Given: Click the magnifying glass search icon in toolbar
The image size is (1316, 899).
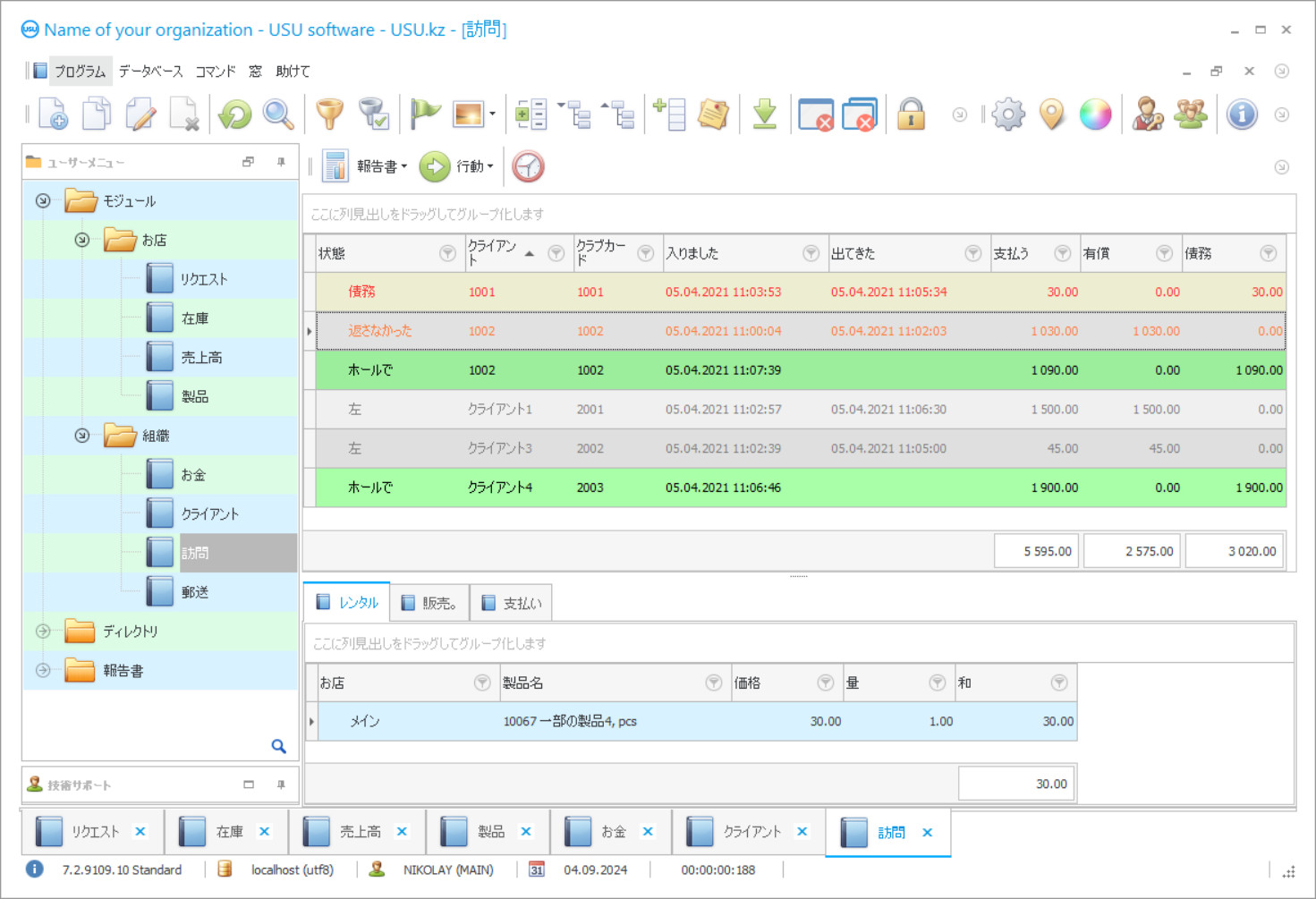Looking at the screenshot, I should point(278,114).
